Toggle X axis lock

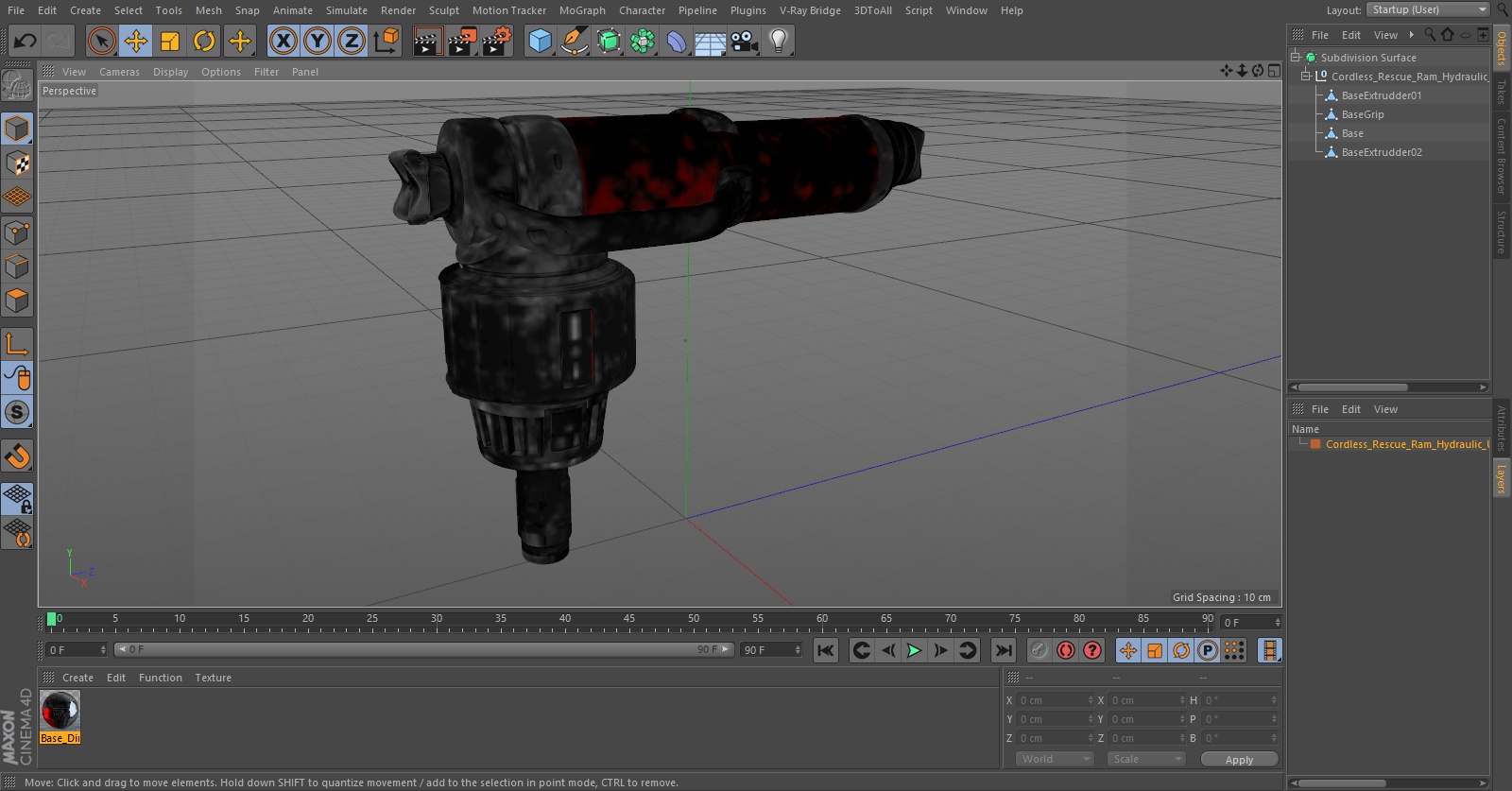point(283,41)
